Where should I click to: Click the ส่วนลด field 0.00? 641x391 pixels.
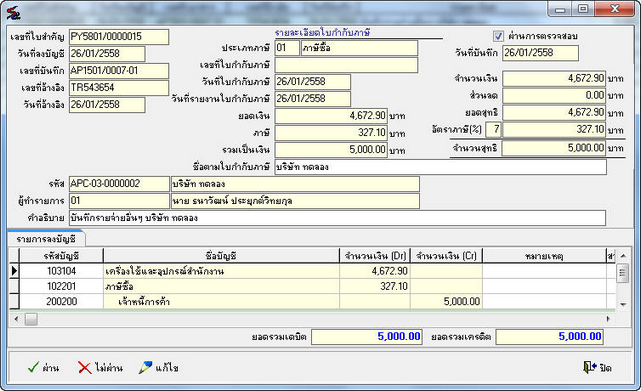(554, 96)
